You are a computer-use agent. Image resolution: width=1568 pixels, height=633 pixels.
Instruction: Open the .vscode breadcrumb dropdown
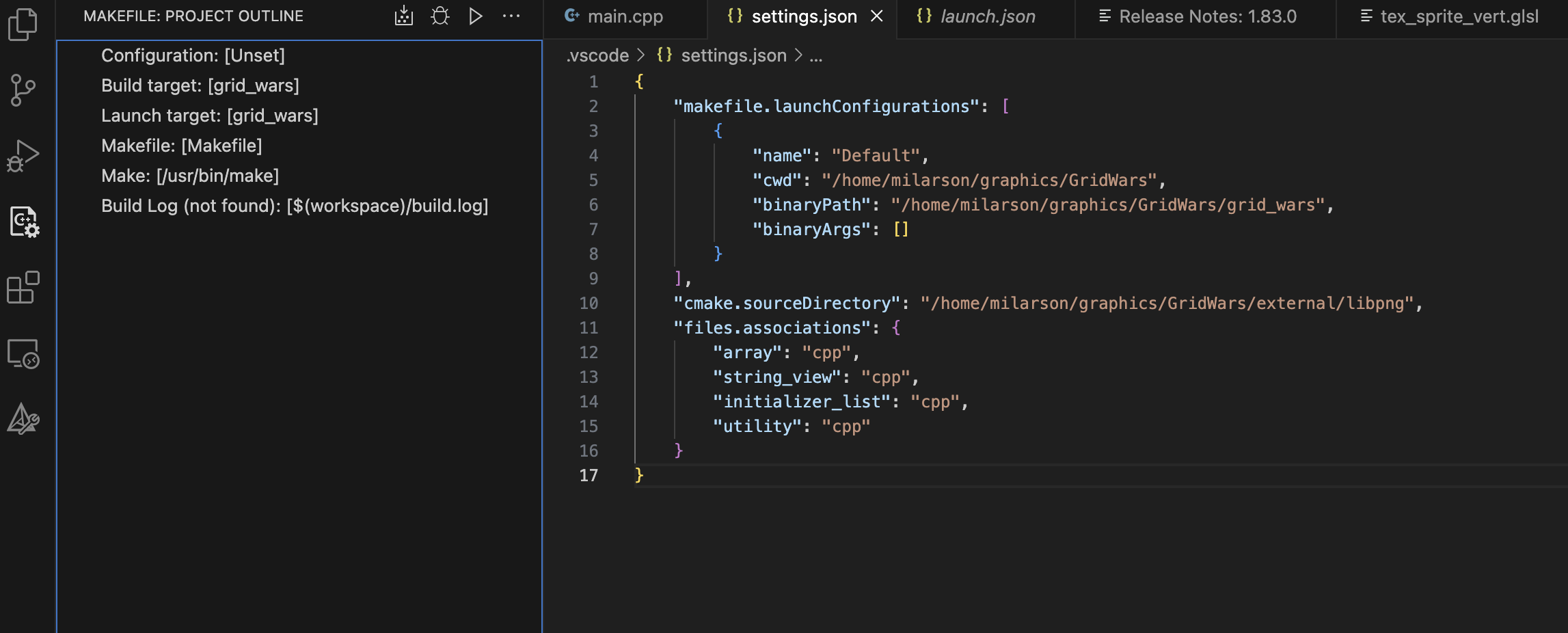point(597,55)
